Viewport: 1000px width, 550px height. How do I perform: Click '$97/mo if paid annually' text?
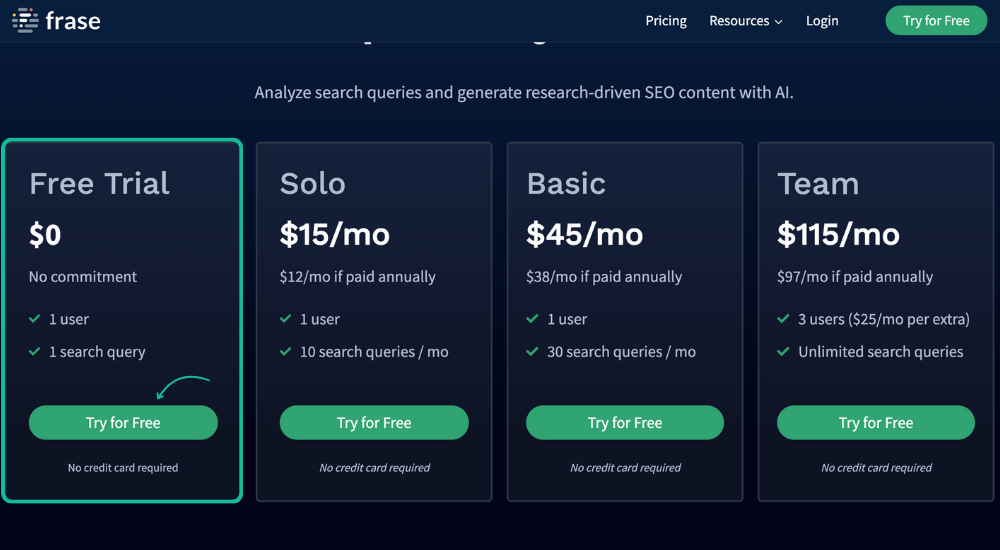(855, 277)
